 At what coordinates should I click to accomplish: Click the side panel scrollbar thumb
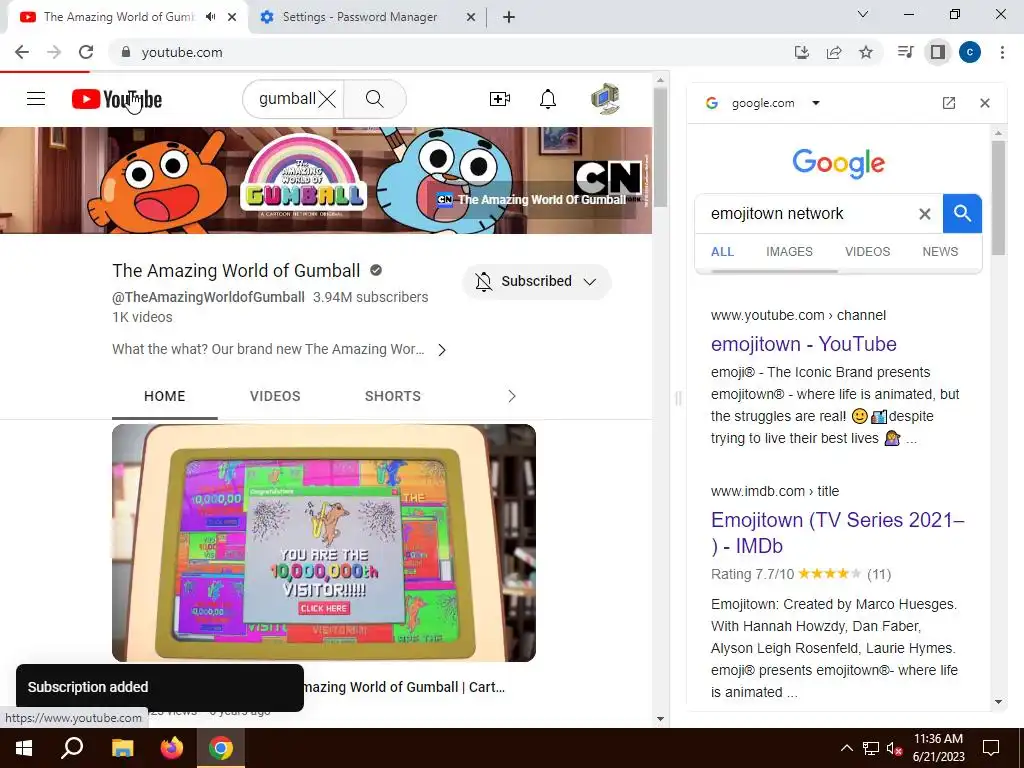click(998, 197)
